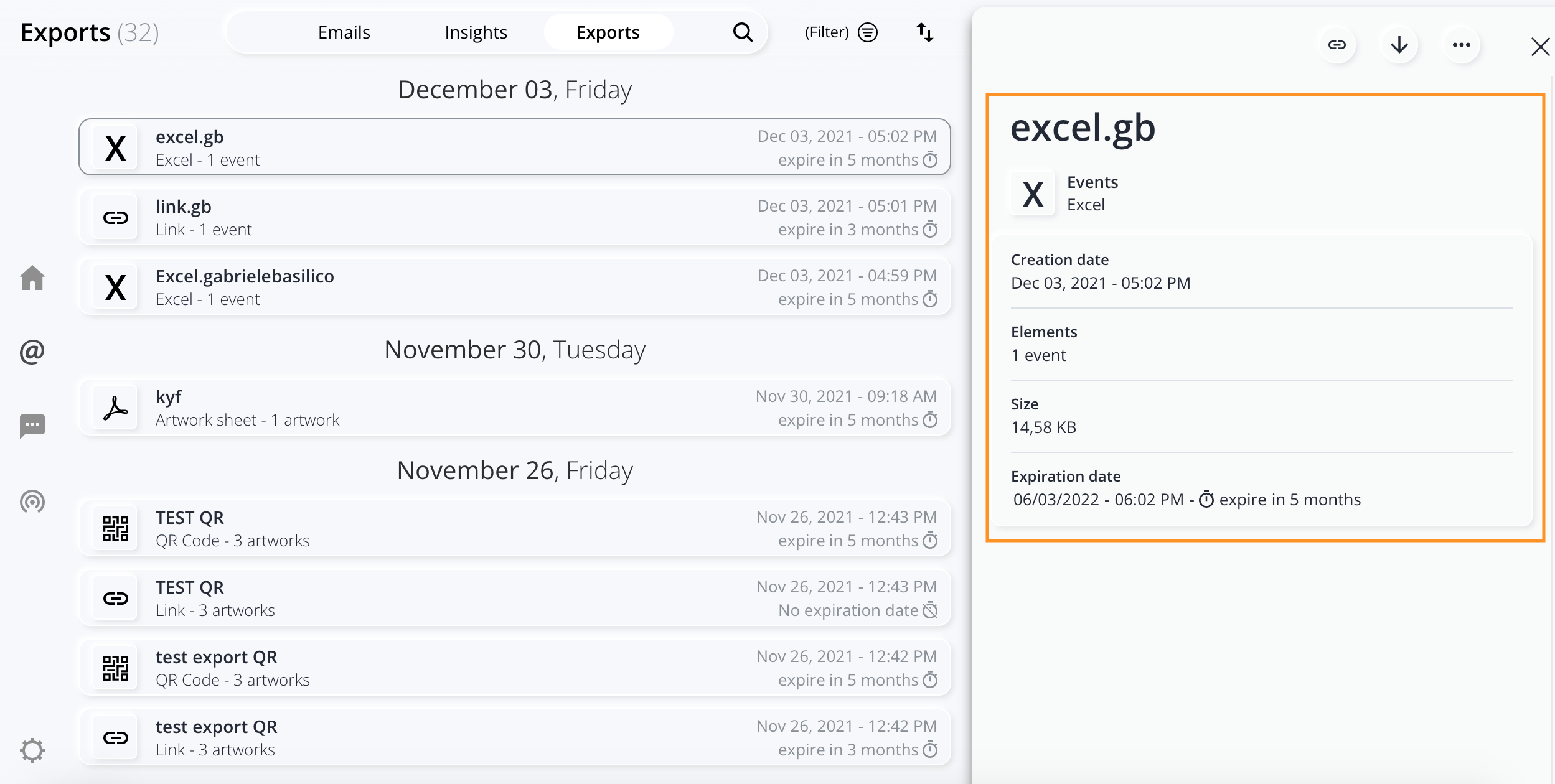Go to Home in the sidebar
This screenshot has width=1555, height=784.
pos(32,278)
